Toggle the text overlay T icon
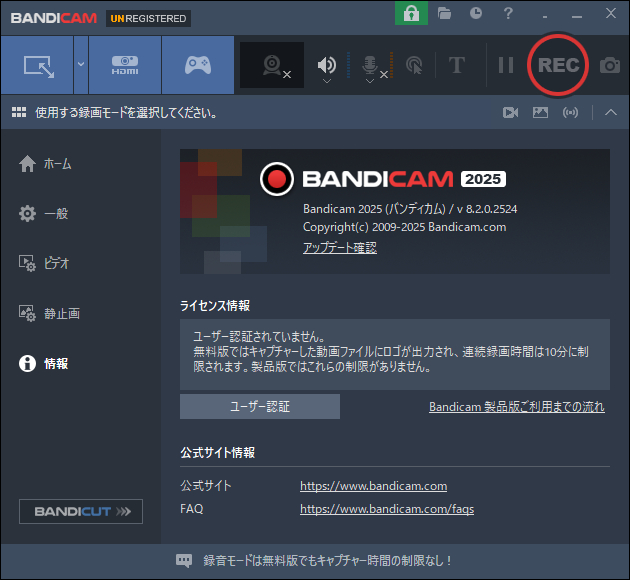This screenshot has height=580, width=630. point(457,65)
